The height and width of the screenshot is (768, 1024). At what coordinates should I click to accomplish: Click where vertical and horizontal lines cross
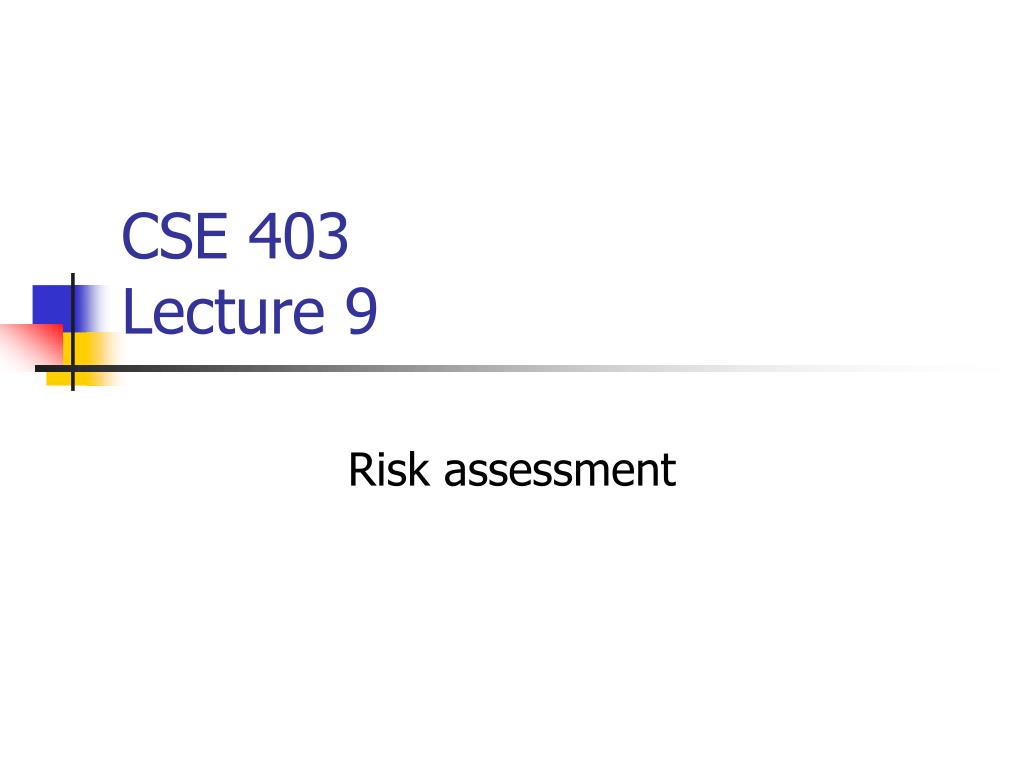(73, 368)
